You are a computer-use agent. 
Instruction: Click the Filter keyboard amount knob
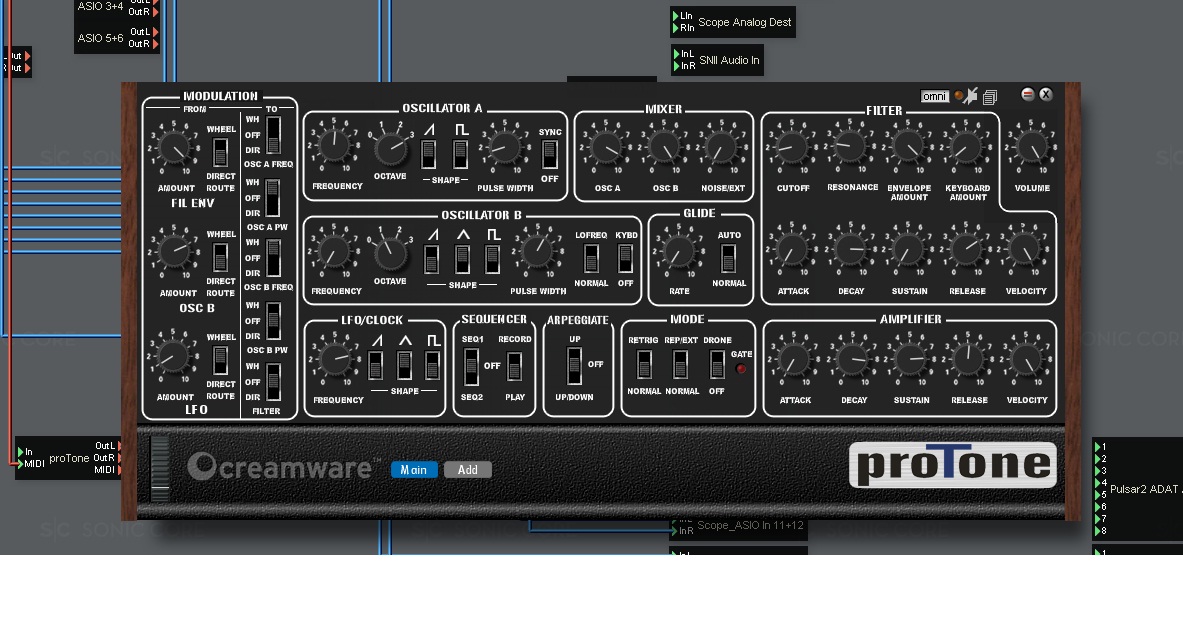(x=966, y=146)
